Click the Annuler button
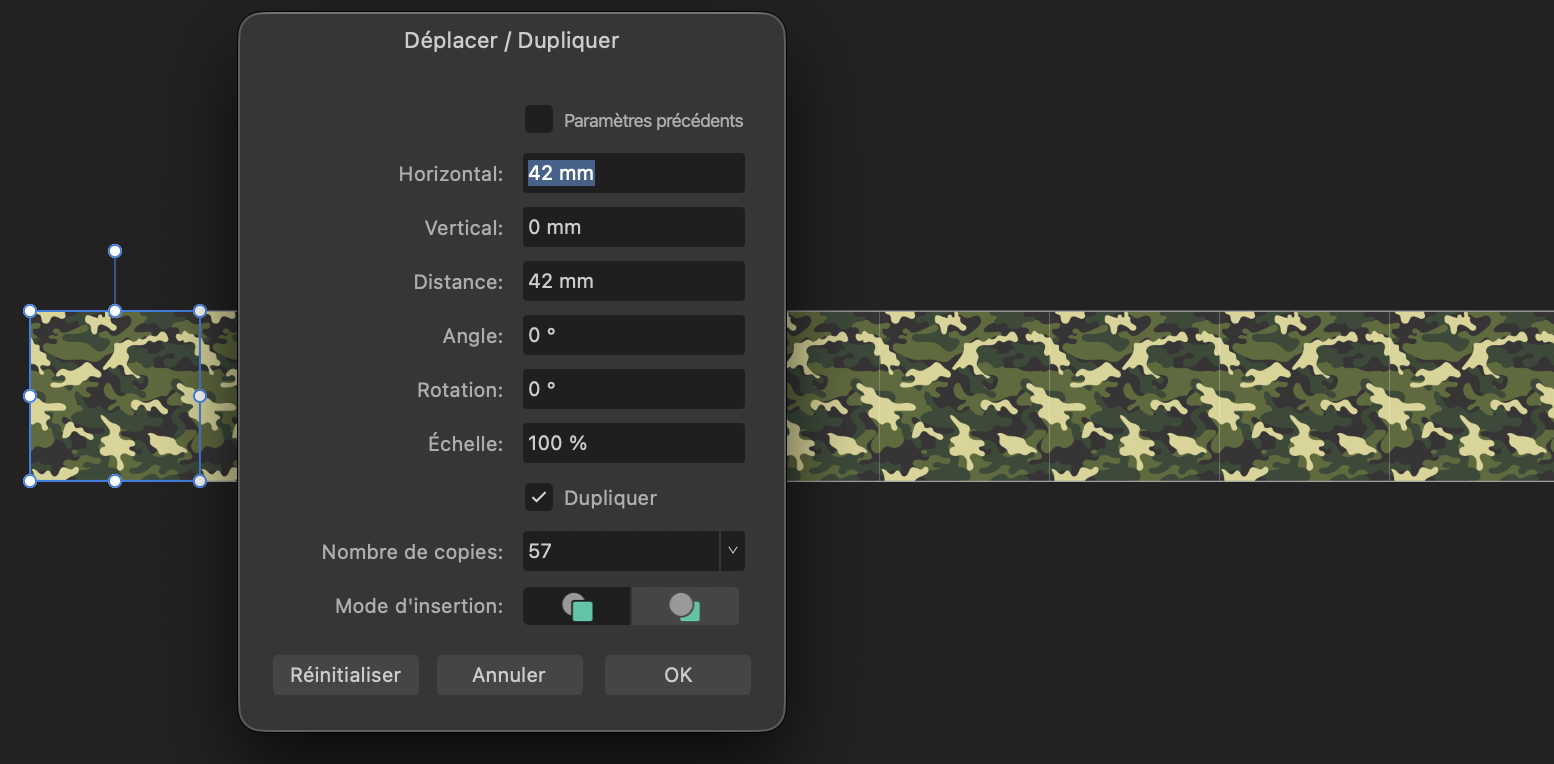 coord(509,675)
